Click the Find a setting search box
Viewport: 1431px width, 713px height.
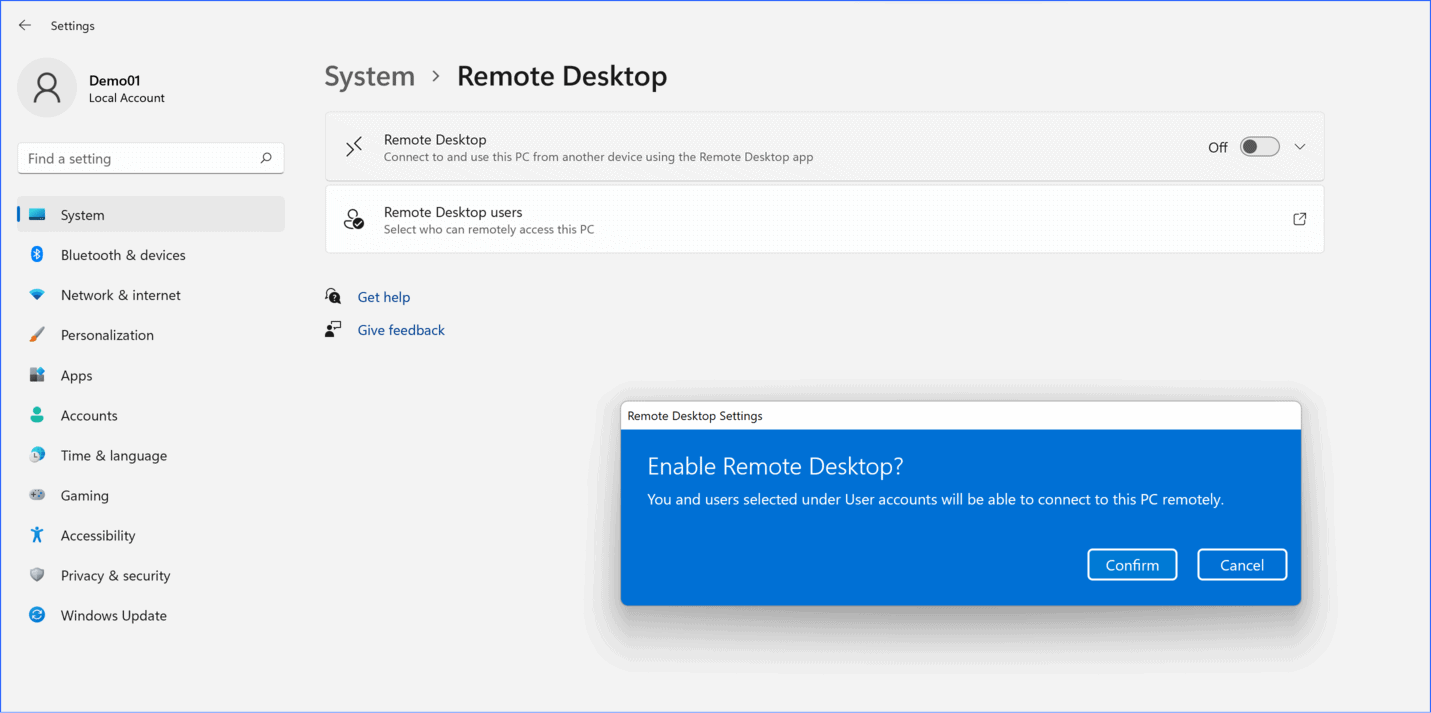tap(151, 158)
